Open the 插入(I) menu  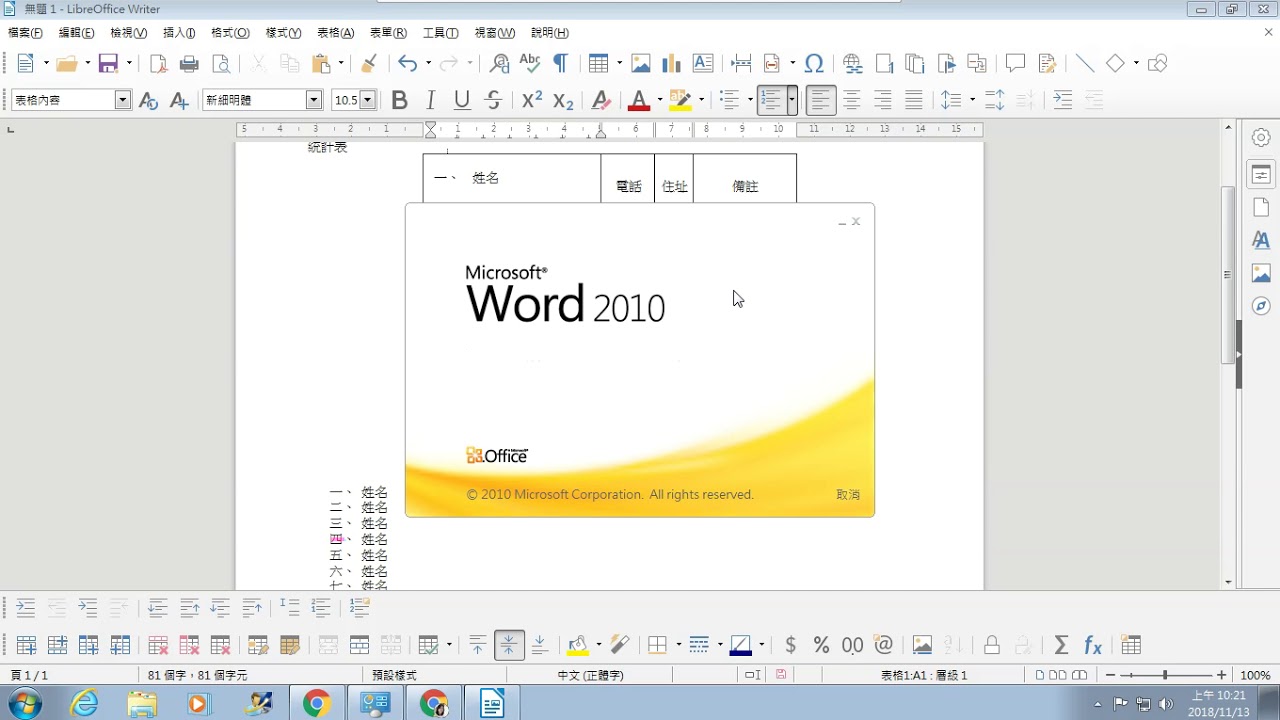click(179, 33)
